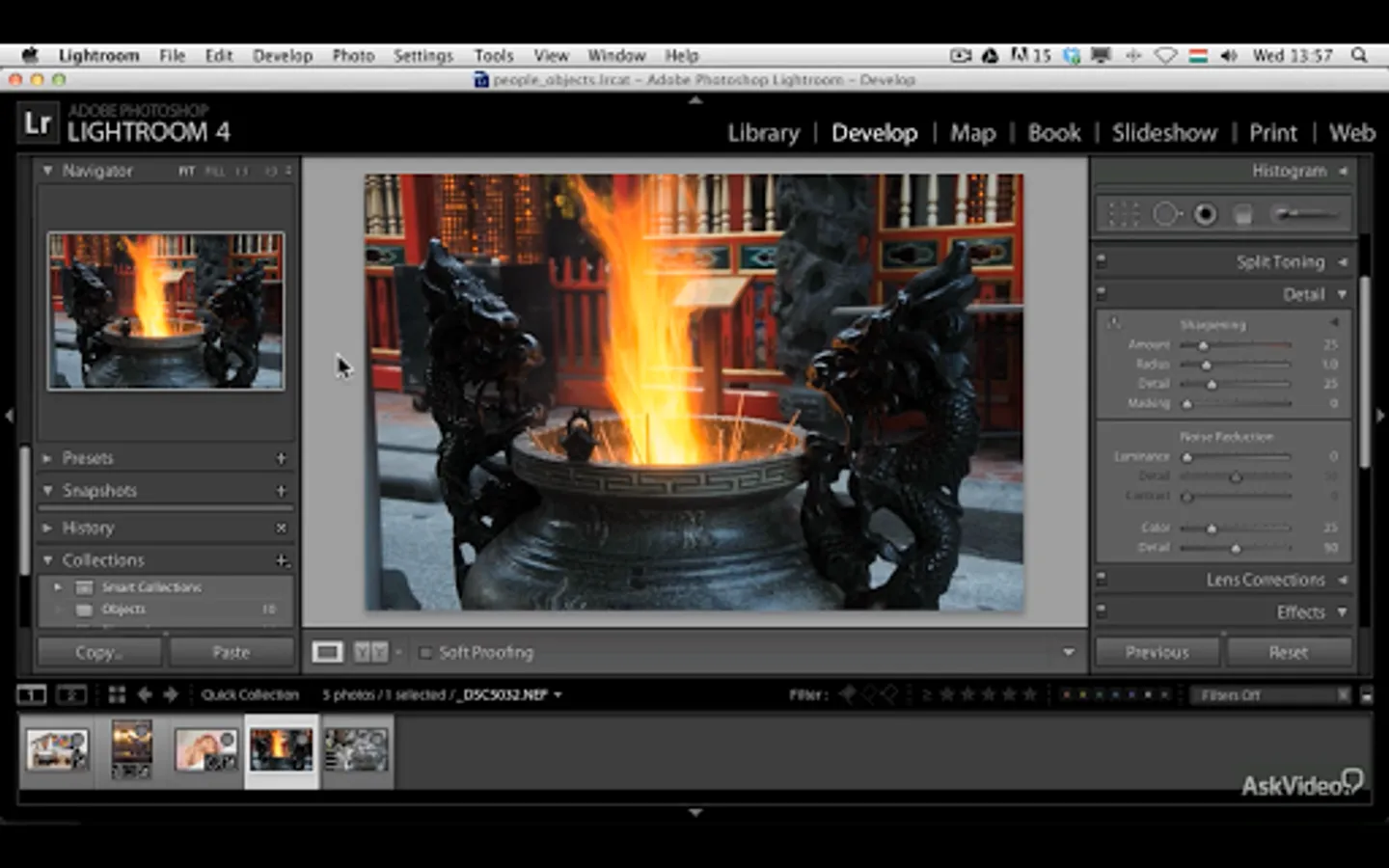This screenshot has height=868, width=1389.
Task: Choose the Red Eye Correction tool
Action: 1205,214
